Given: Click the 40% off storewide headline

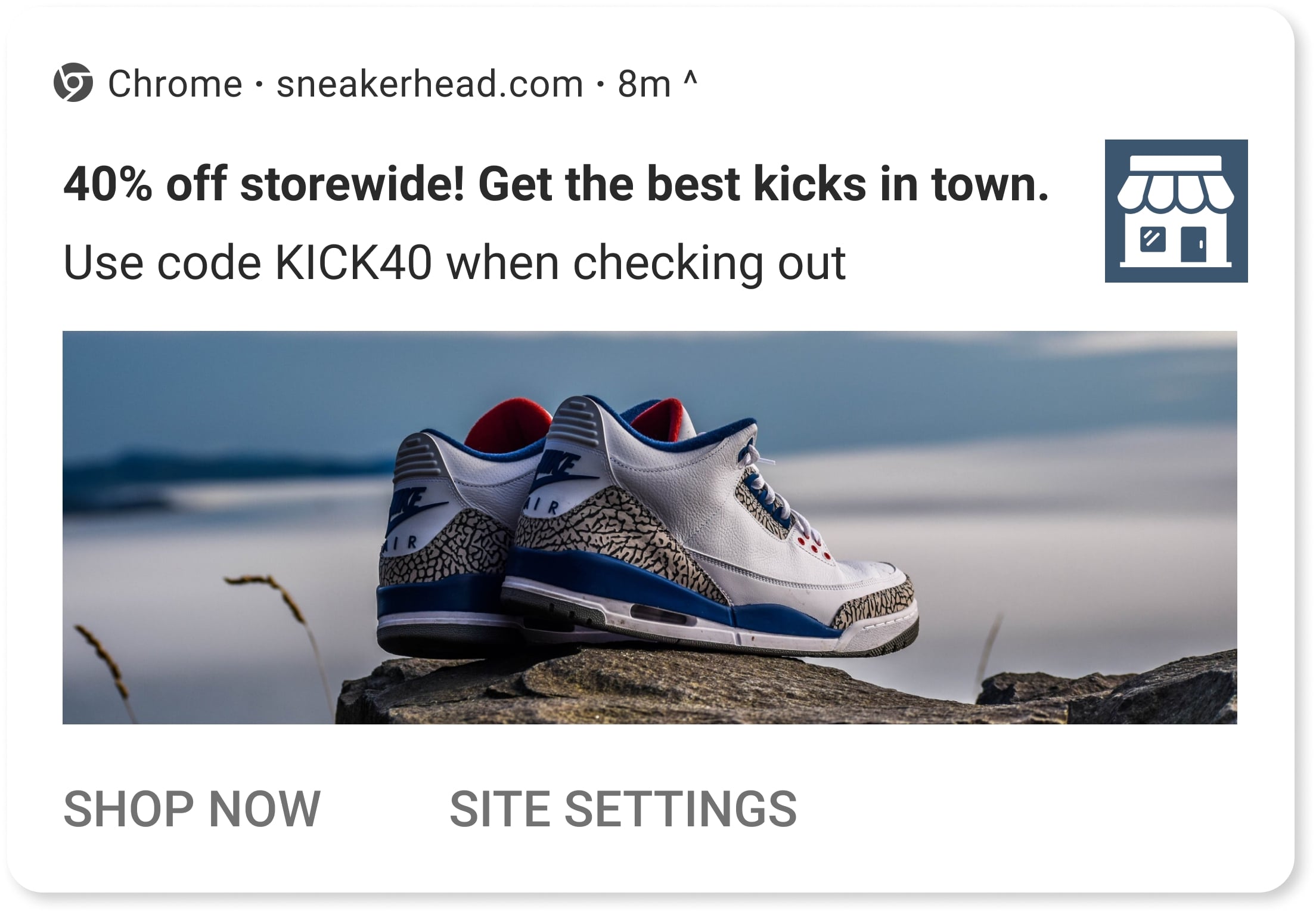Looking at the screenshot, I should pos(555,184).
